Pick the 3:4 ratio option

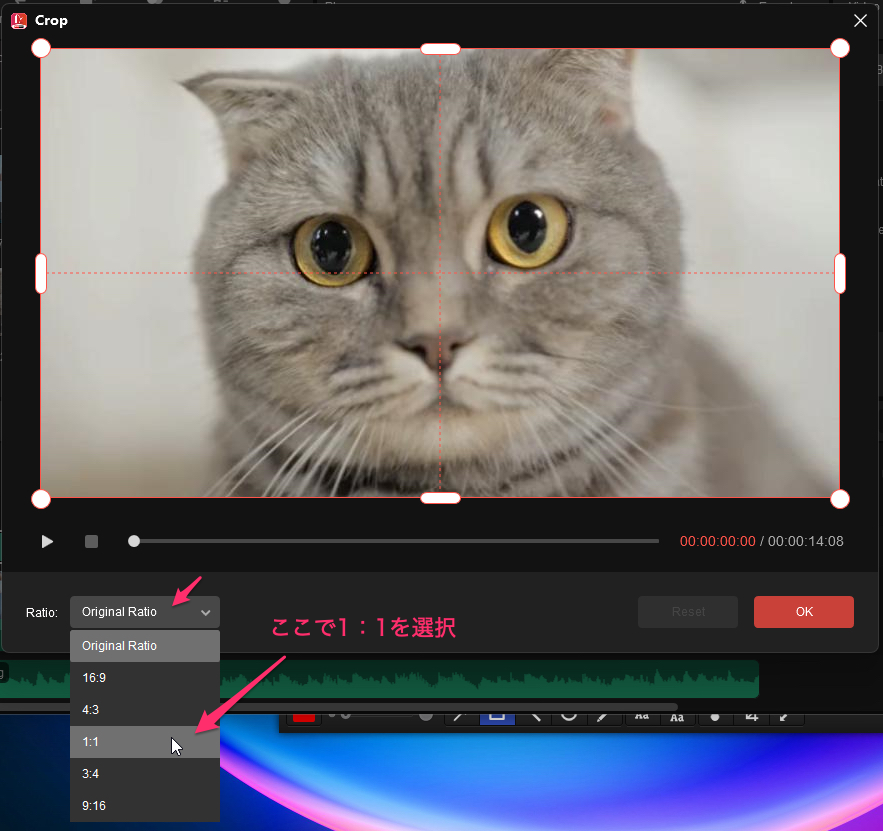(145, 774)
